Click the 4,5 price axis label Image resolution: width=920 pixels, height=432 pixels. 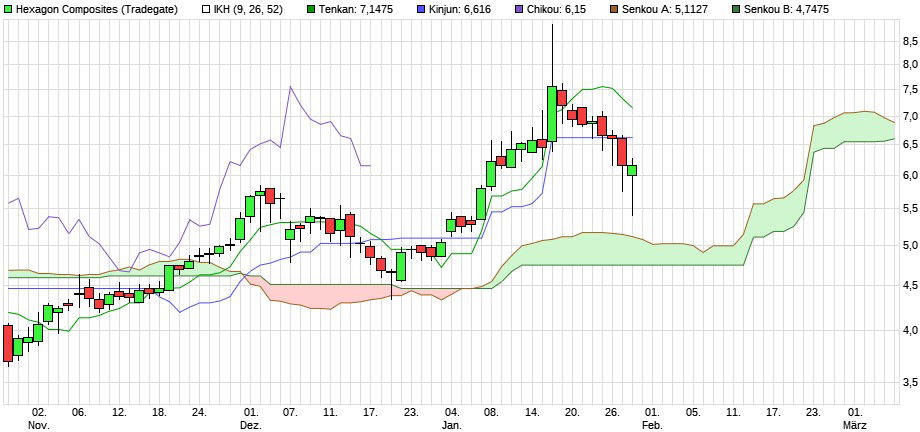click(911, 285)
